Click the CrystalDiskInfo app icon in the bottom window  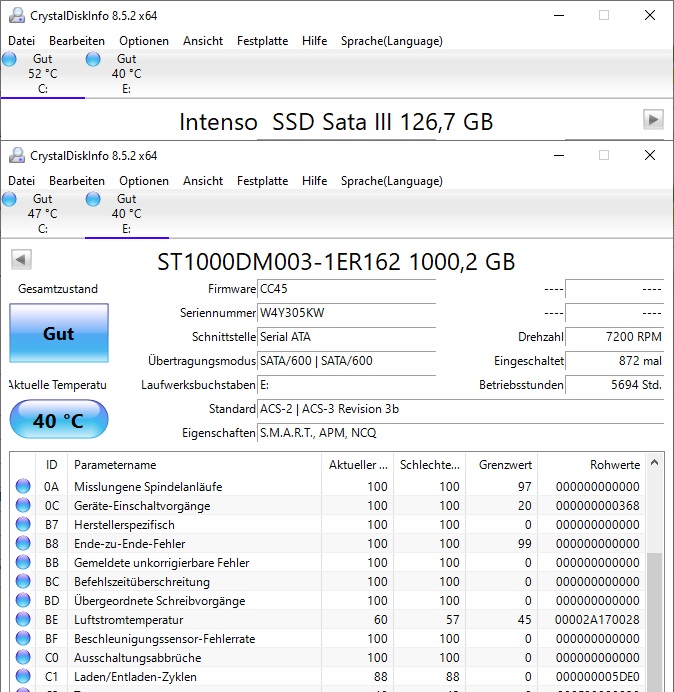pos(17,155)
